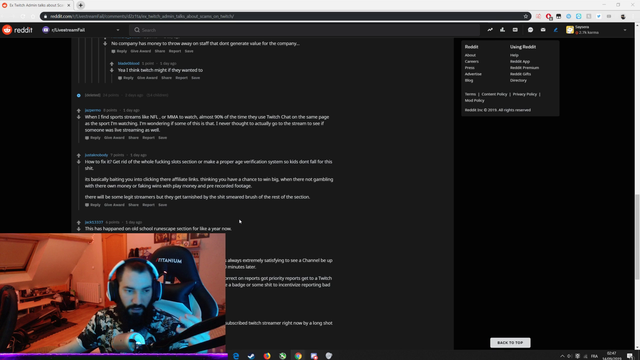Open the Reddit home logo
Image resolution: width=640 pixels, height=360 pixels.
pyautogui.click(x=17, y=30)
